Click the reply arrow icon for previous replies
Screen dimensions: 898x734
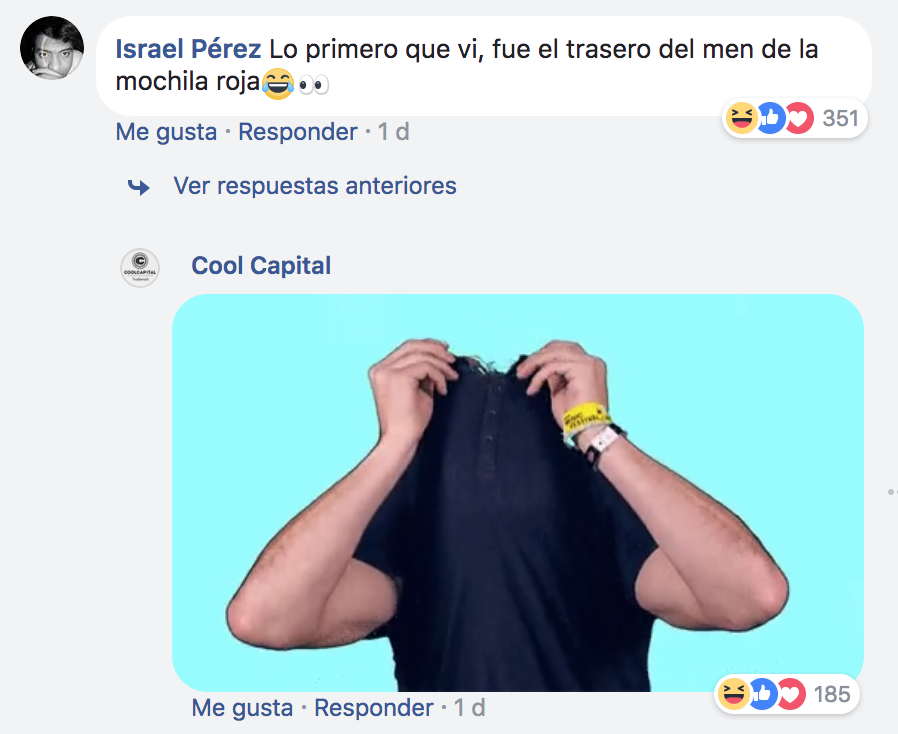pos(139,187)
